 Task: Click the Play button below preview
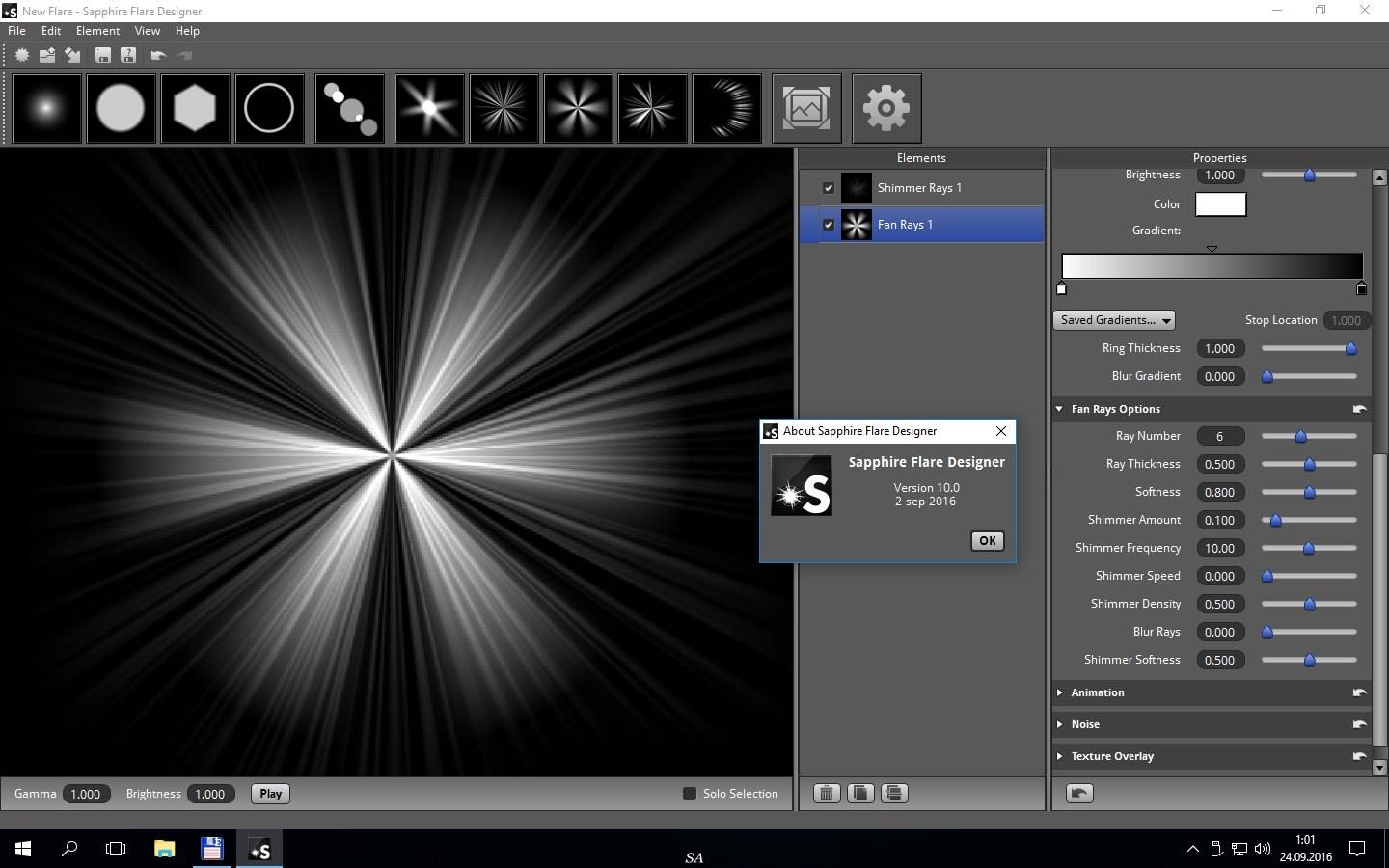coord(270,794)
